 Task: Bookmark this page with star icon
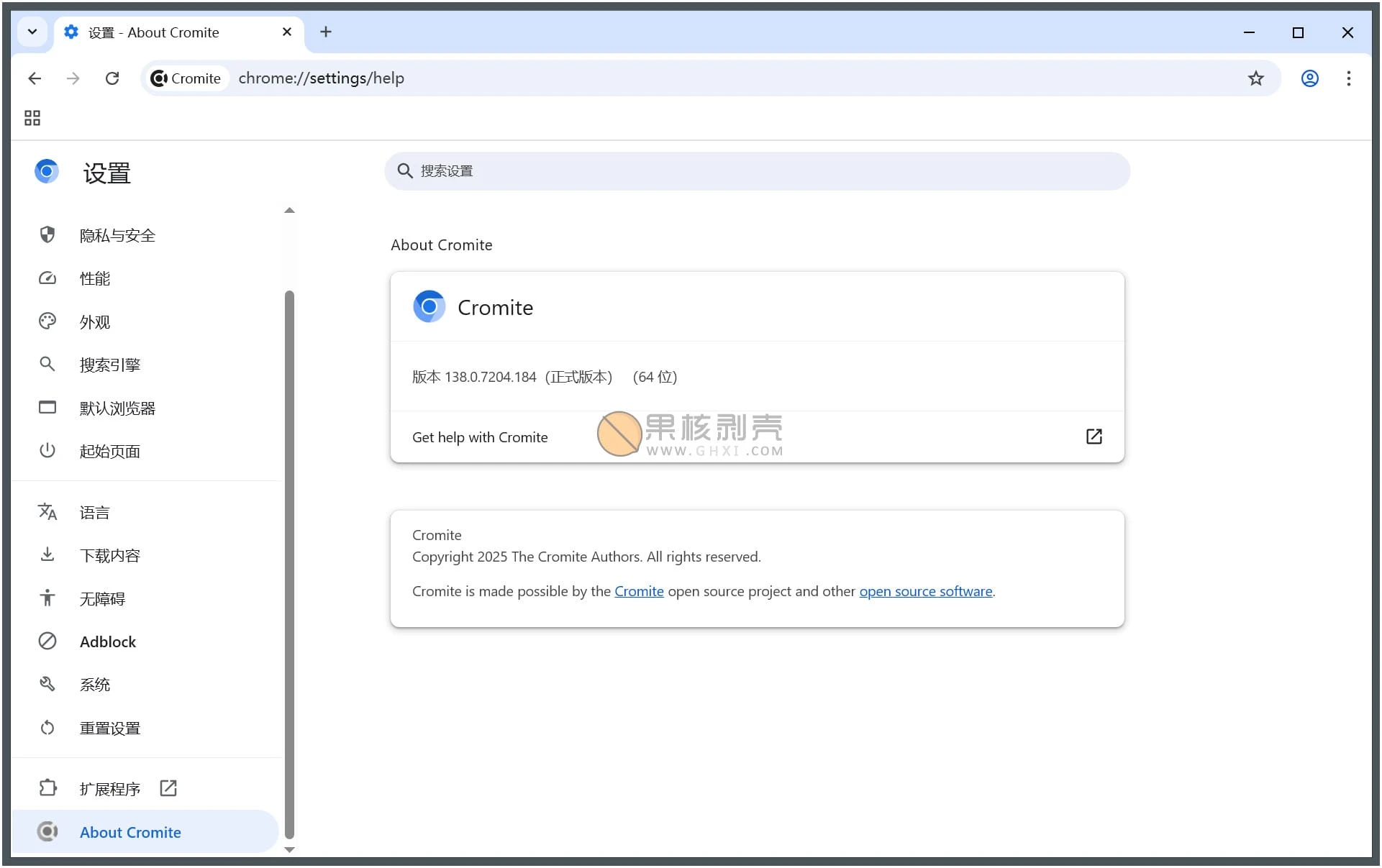[x=1255, y=78]
